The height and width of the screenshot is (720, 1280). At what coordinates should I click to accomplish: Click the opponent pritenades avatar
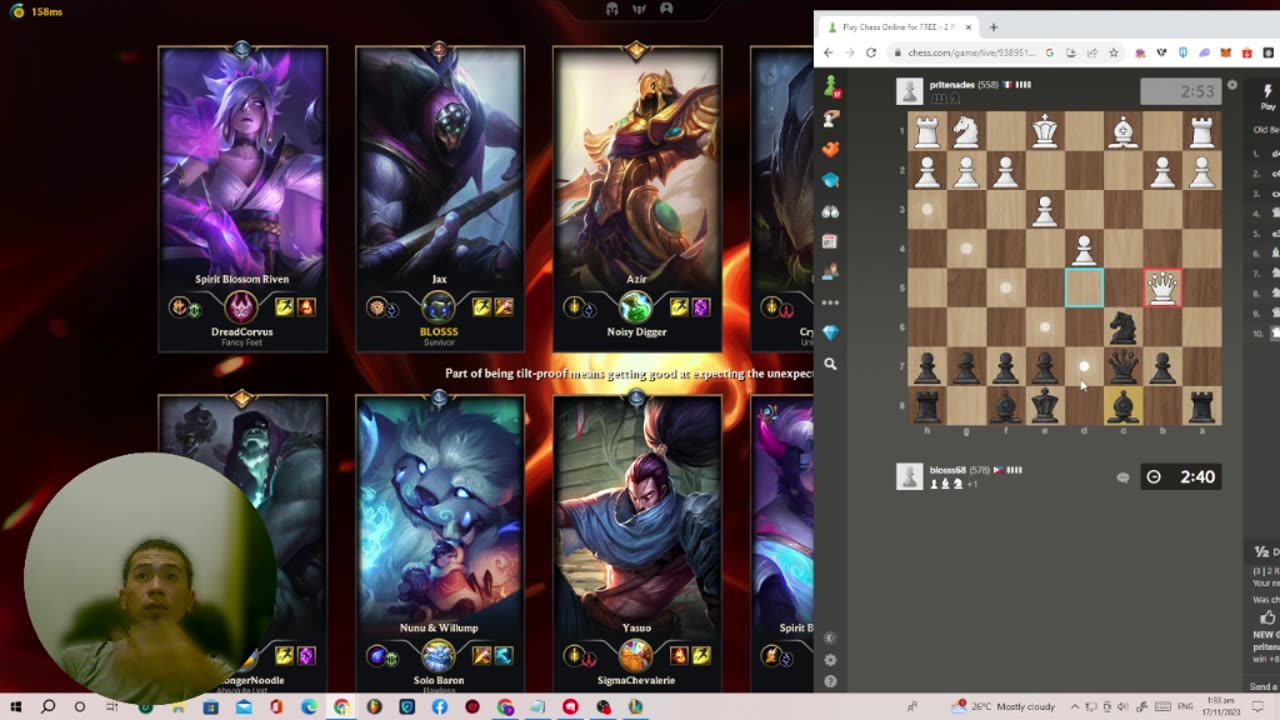pos(908,91)
